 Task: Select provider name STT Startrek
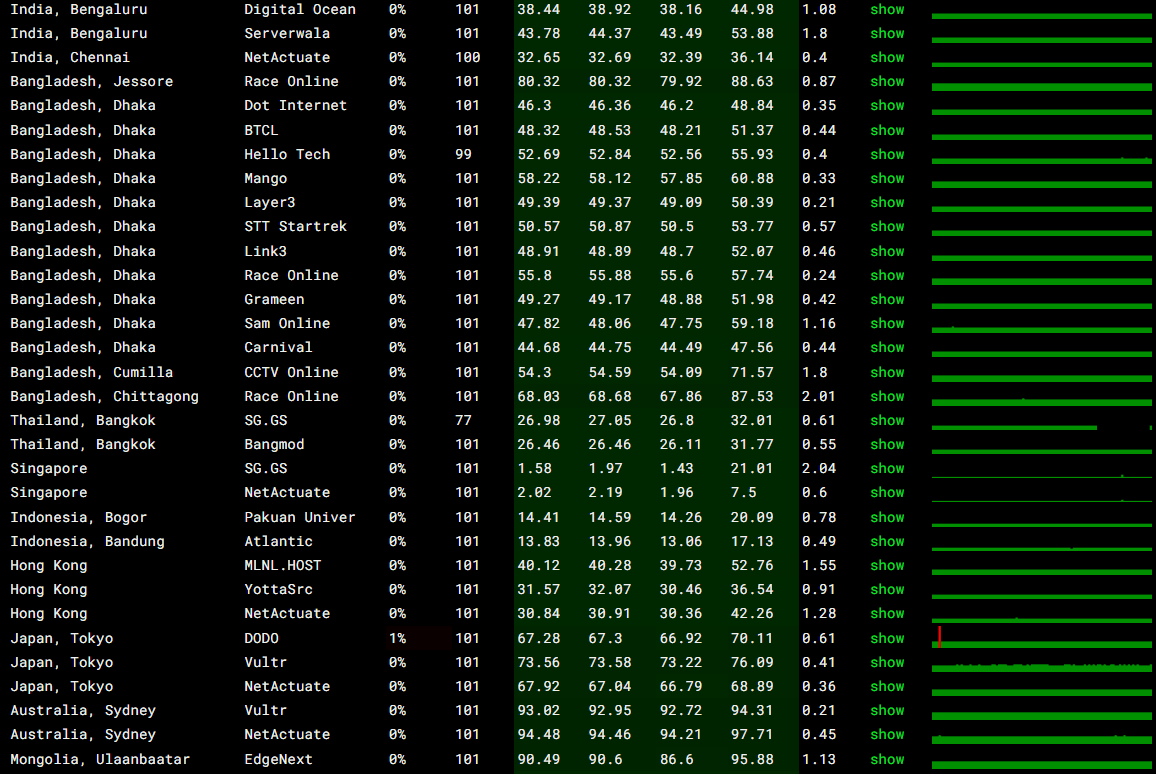[296, 227]
